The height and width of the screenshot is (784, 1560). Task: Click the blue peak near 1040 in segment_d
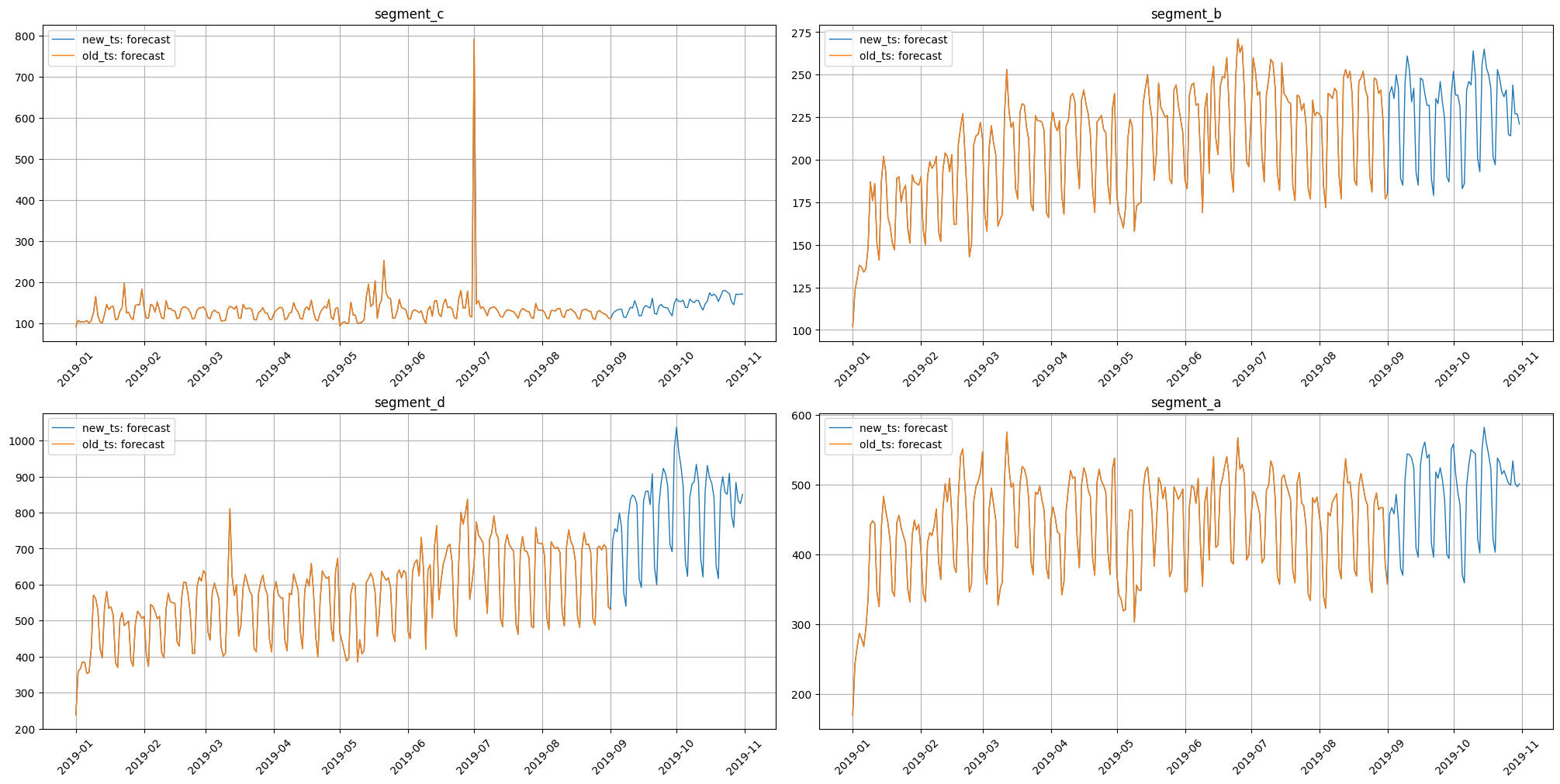click(676, 427)
